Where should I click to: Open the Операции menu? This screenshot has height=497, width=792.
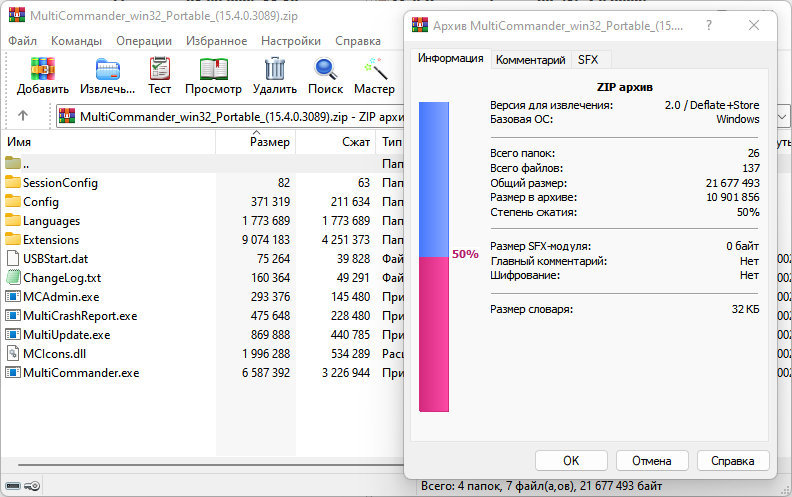[x=144, y=41]
